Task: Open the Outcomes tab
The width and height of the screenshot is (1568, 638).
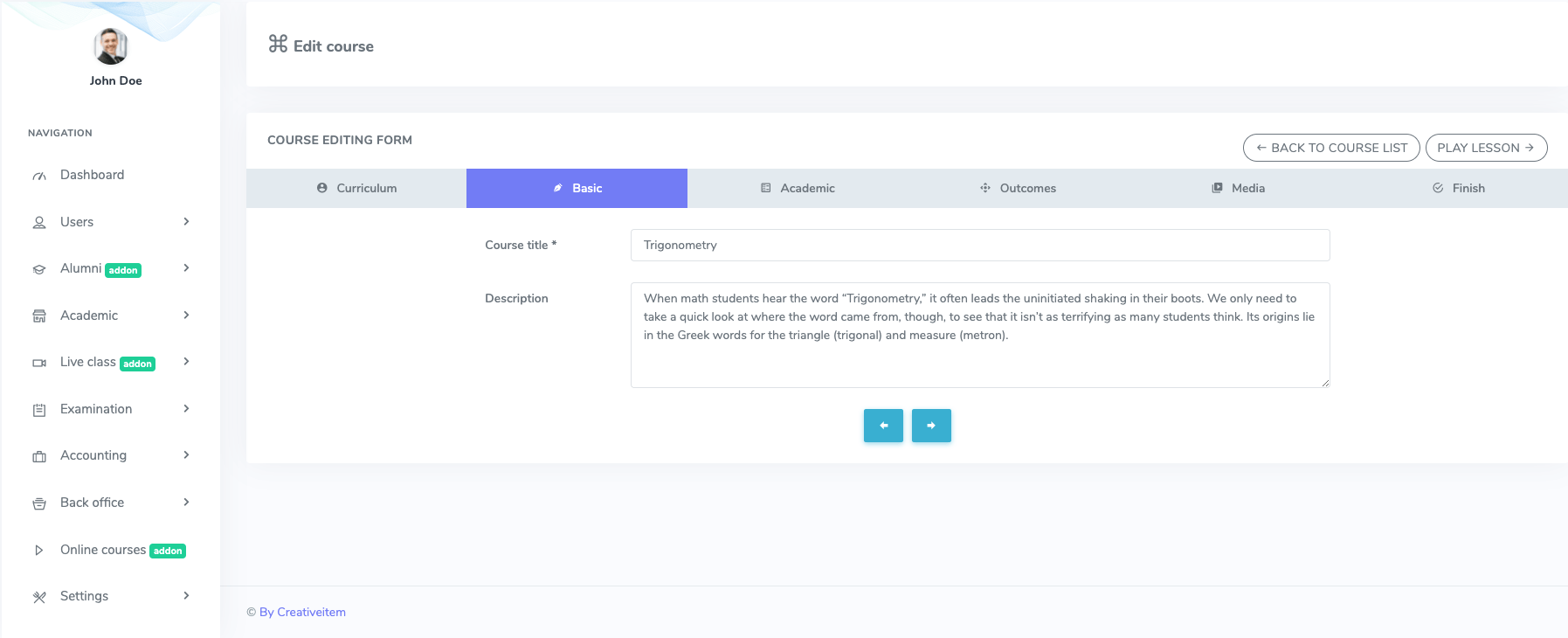Action: 1018,188
